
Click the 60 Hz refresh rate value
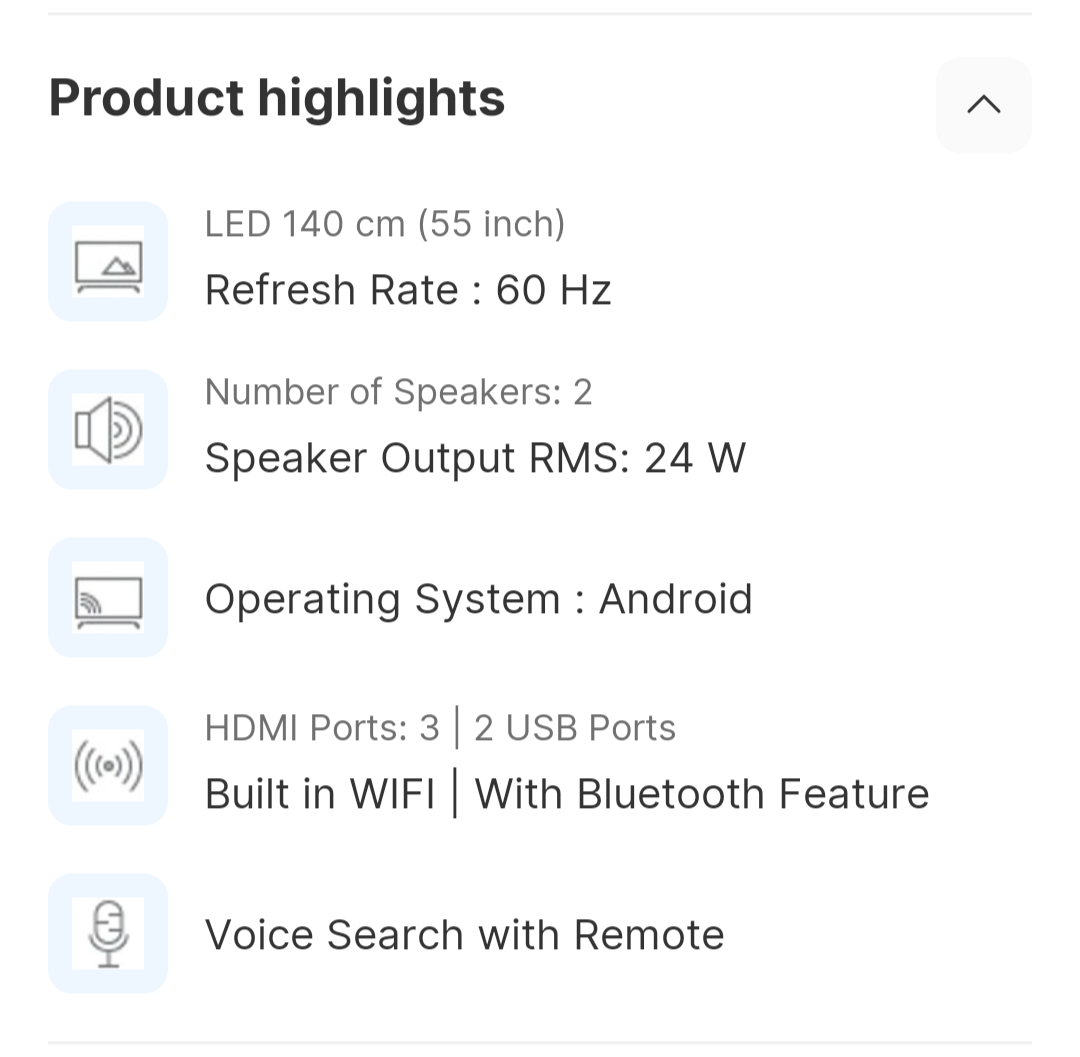tap(553, 290)
